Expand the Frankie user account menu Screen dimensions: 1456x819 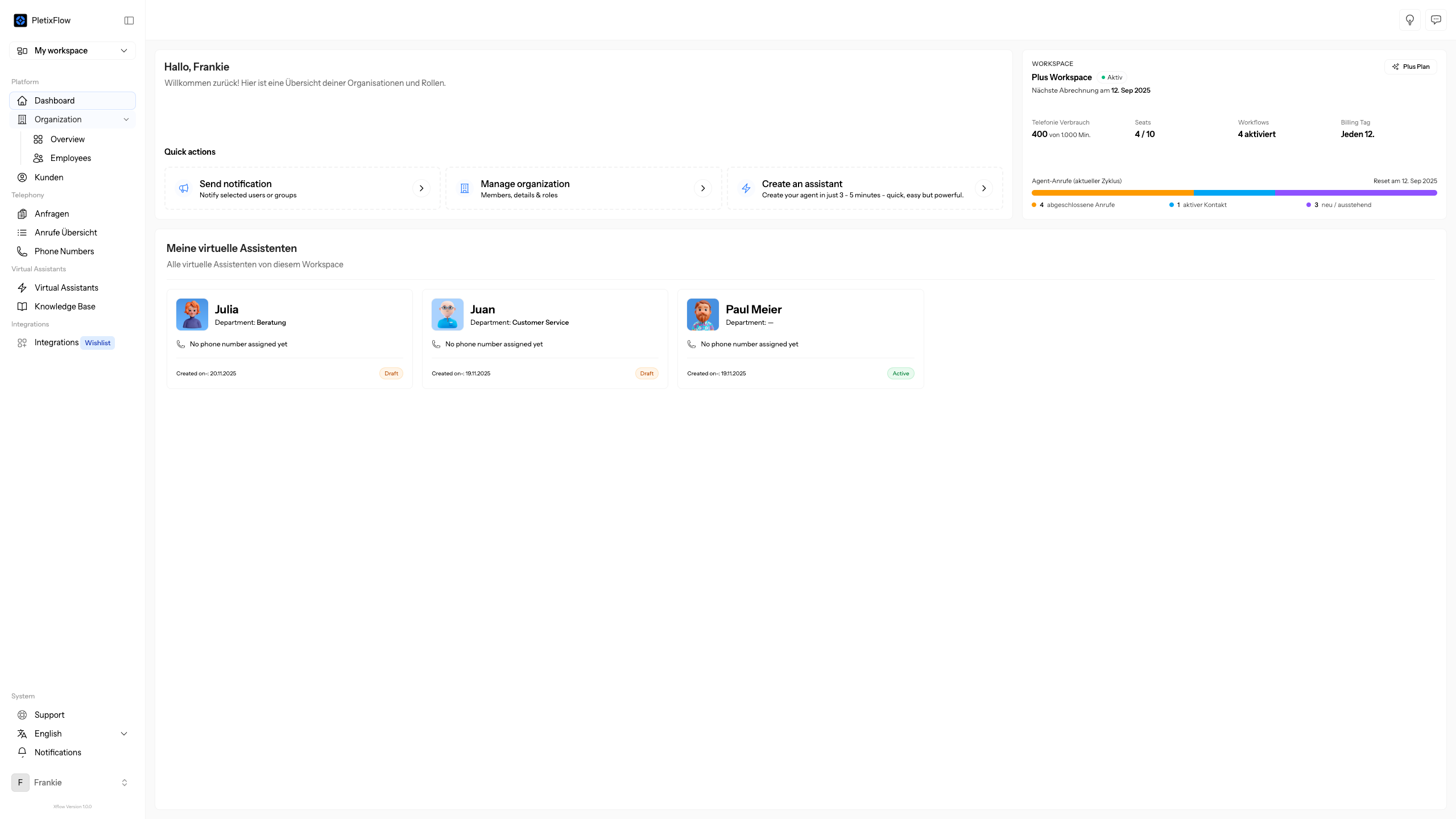click(x=72, y=783)
